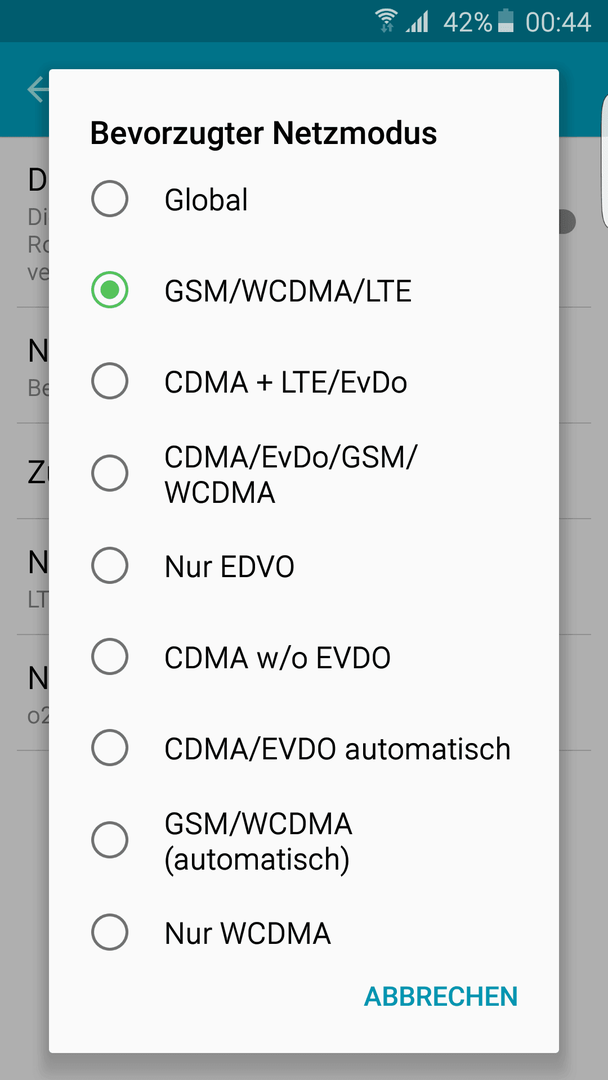
Task: Tap the Nur WCDMA label text
Action: (x=248, y=933)
